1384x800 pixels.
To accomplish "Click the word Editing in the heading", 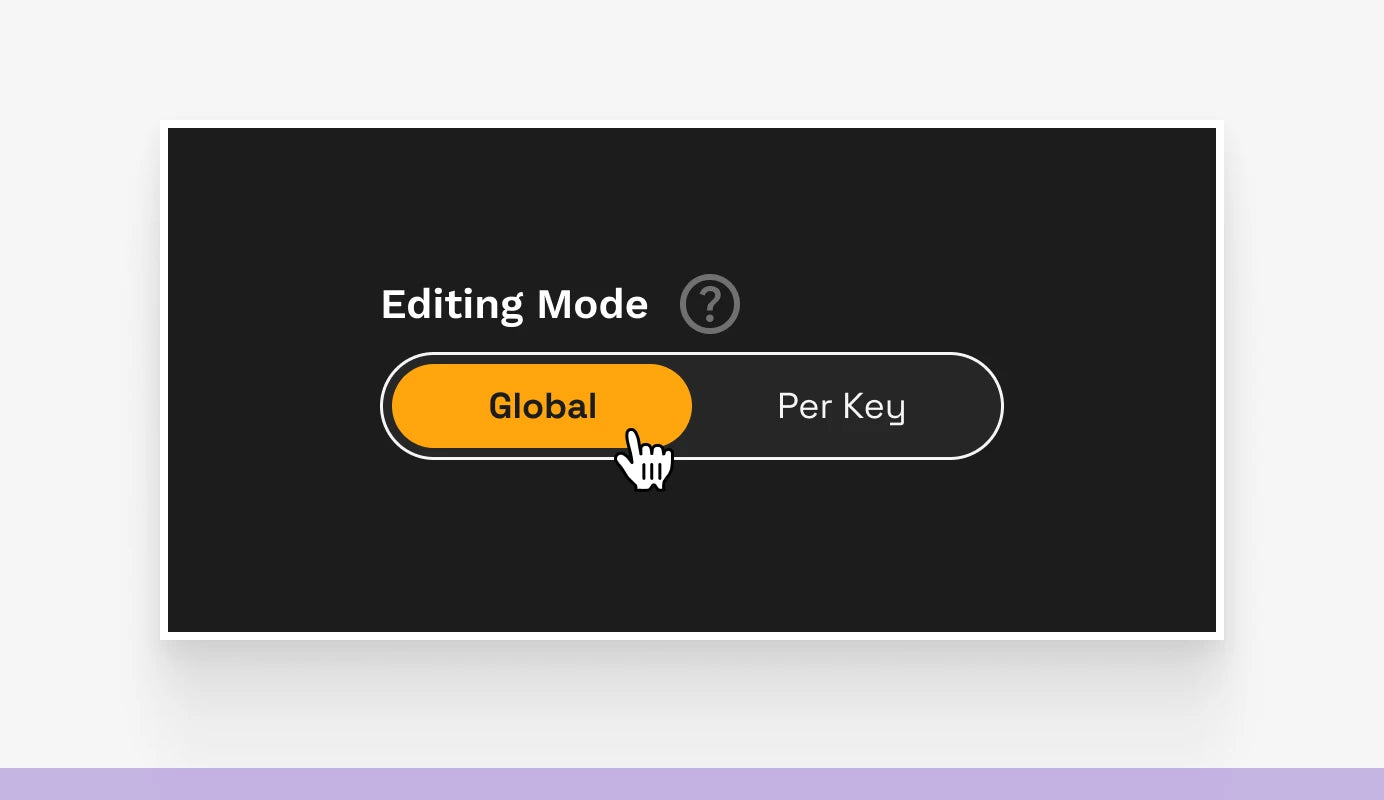I will (x=452, y=305).
